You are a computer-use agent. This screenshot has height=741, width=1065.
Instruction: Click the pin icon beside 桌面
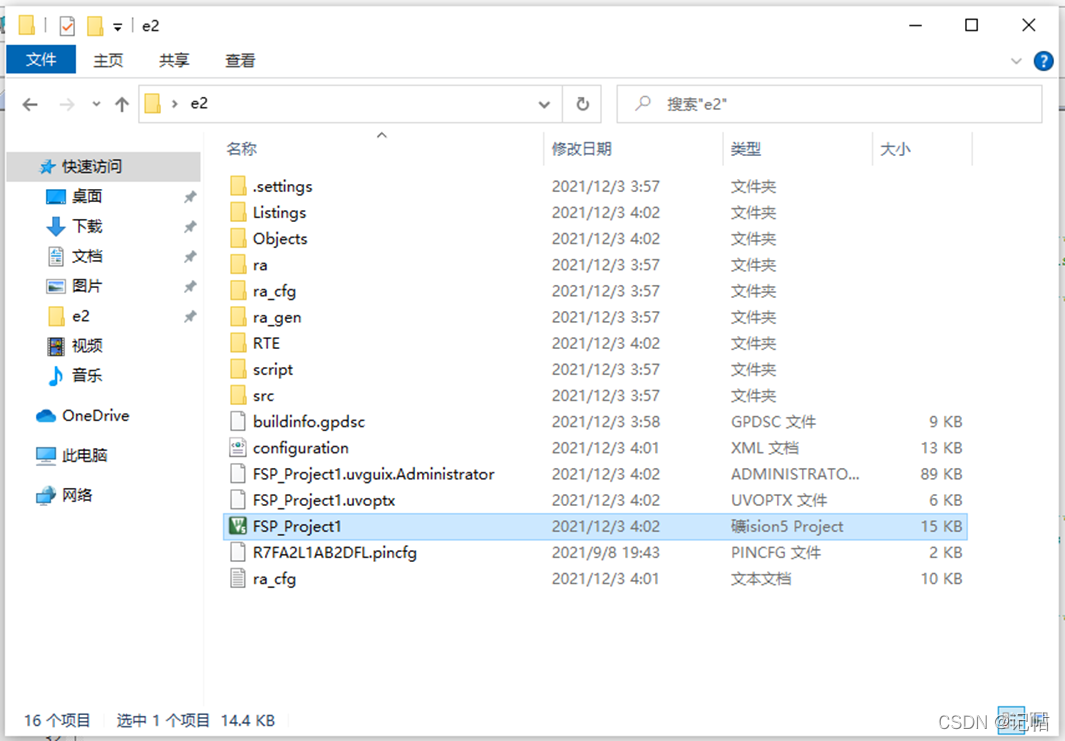click(x=190, y=196)
